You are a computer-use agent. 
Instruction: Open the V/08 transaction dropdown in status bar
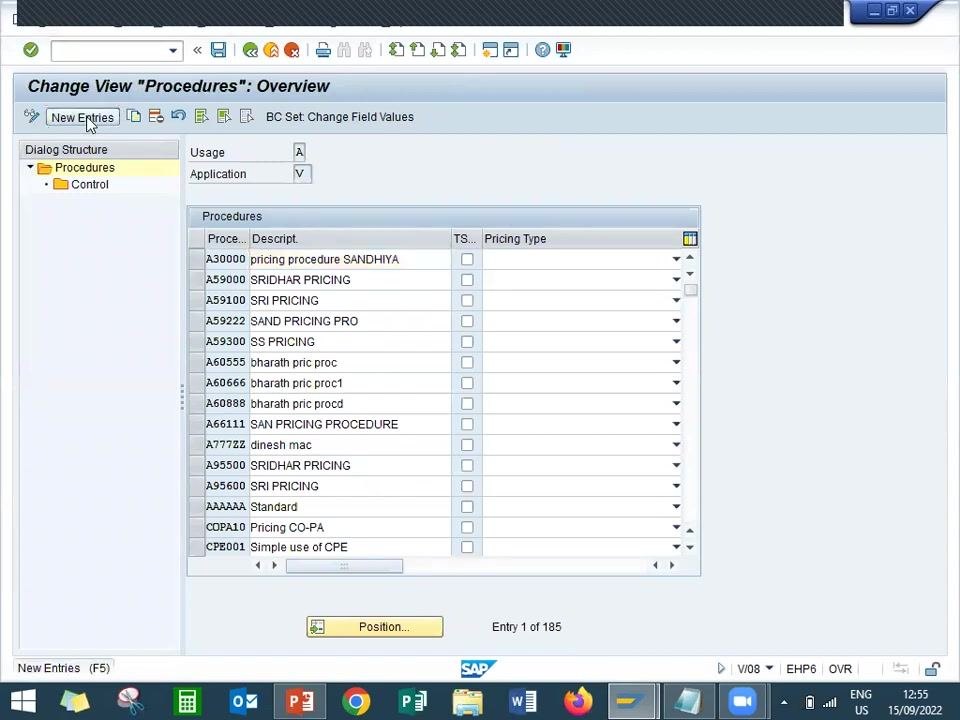click(770, 669)
